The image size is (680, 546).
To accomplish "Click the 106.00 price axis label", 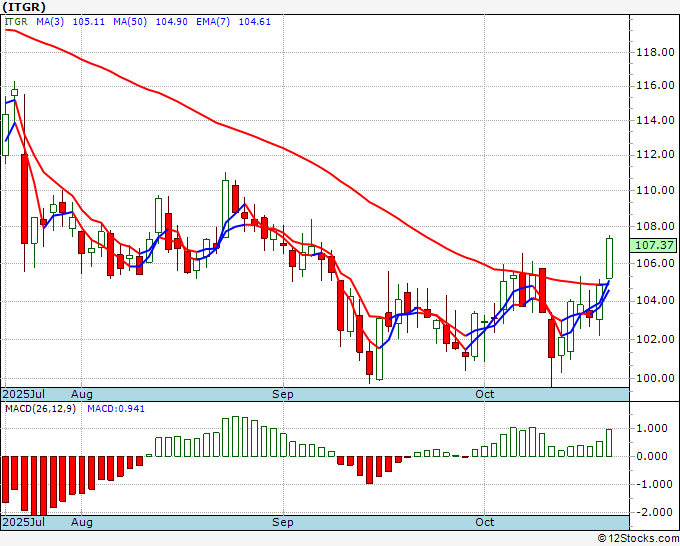I will click(655, 263).
